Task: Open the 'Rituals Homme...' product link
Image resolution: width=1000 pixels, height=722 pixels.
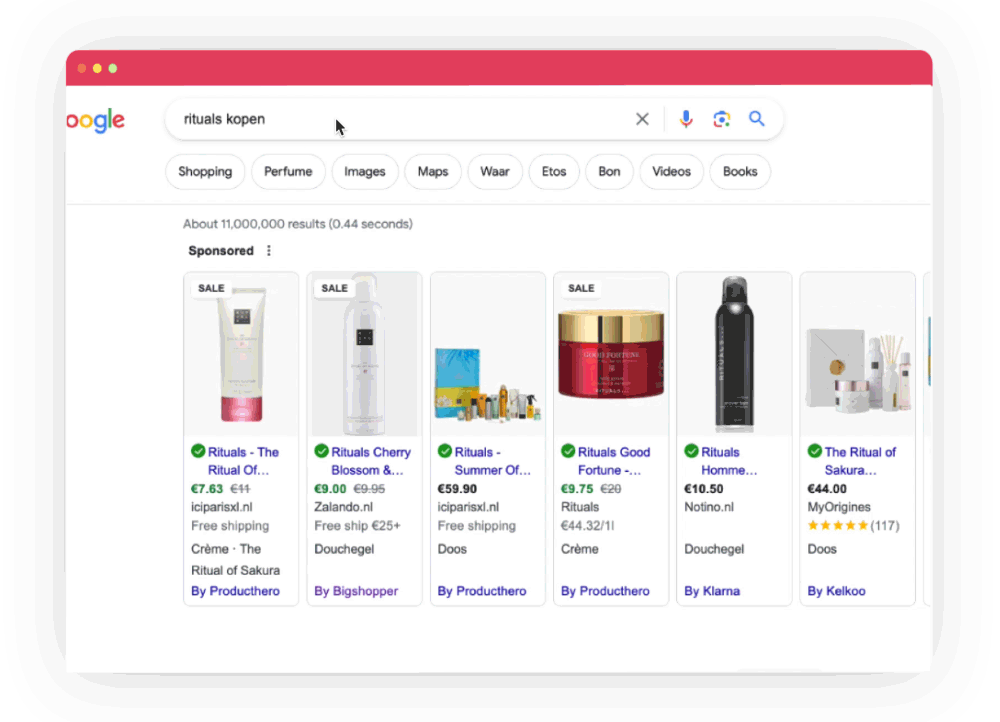Action: pos(729,461)
